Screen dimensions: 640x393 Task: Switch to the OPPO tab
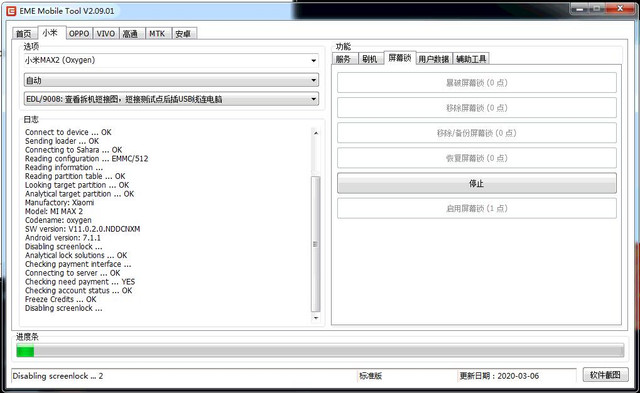(x=79, y=33)
